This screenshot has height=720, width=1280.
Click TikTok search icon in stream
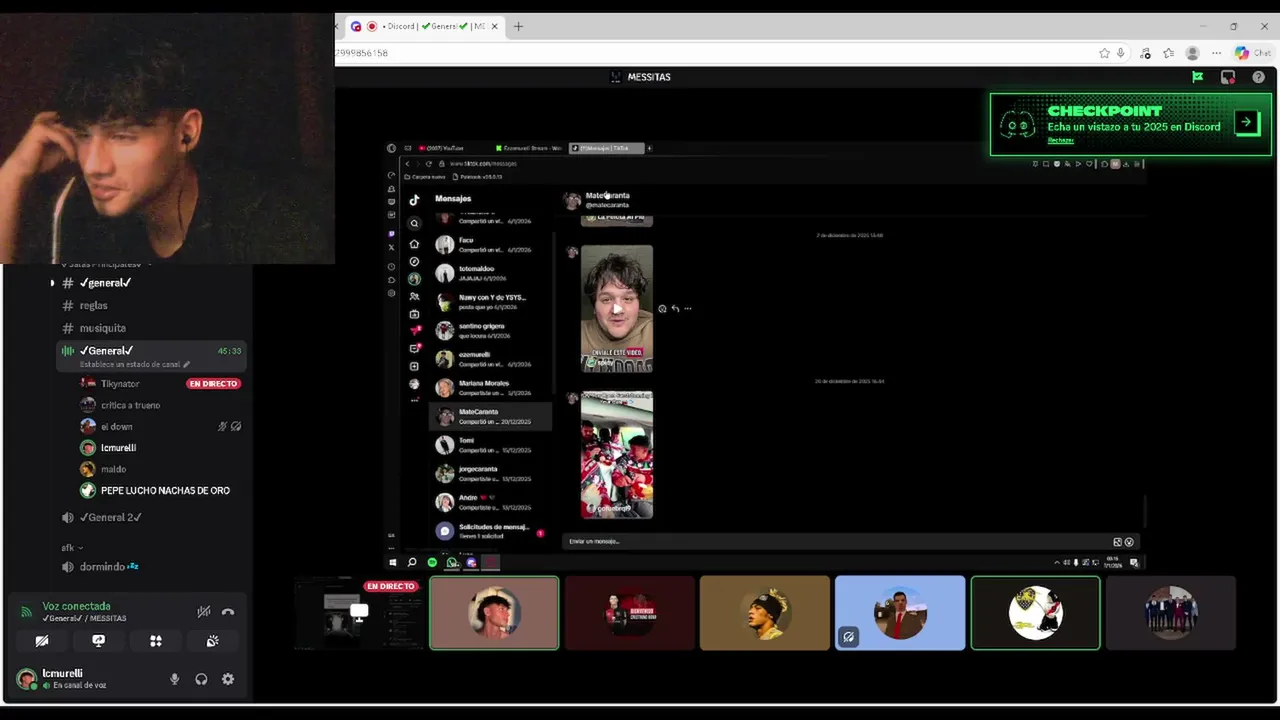tap(414, 223)
